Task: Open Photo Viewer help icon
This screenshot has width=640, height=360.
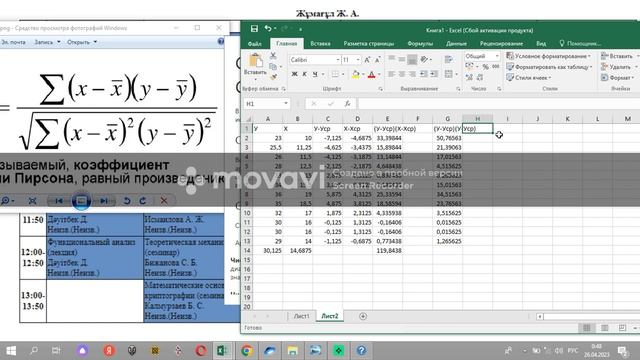Action: tap(221, 41)
